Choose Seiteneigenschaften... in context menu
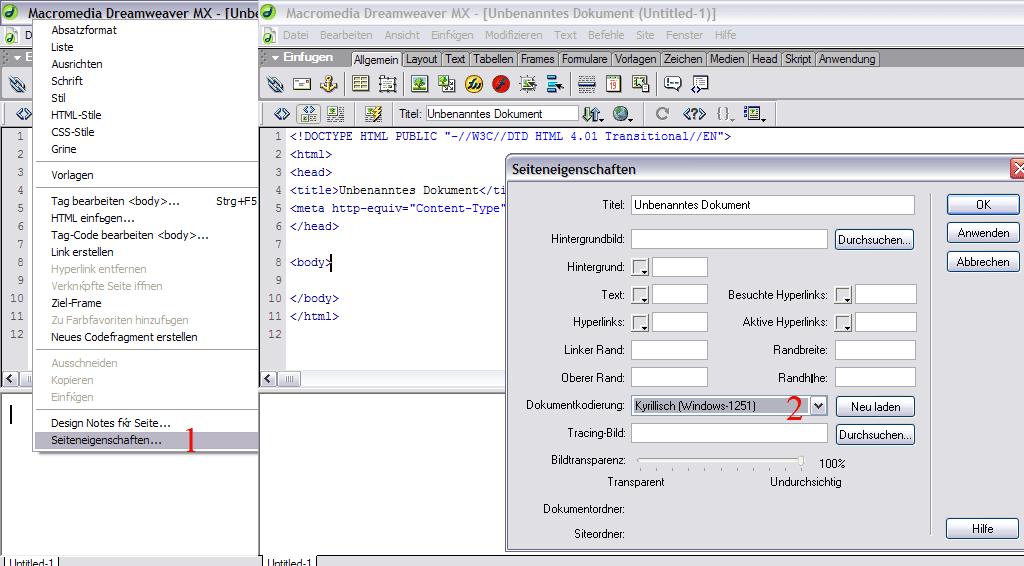 pos(146,440)
